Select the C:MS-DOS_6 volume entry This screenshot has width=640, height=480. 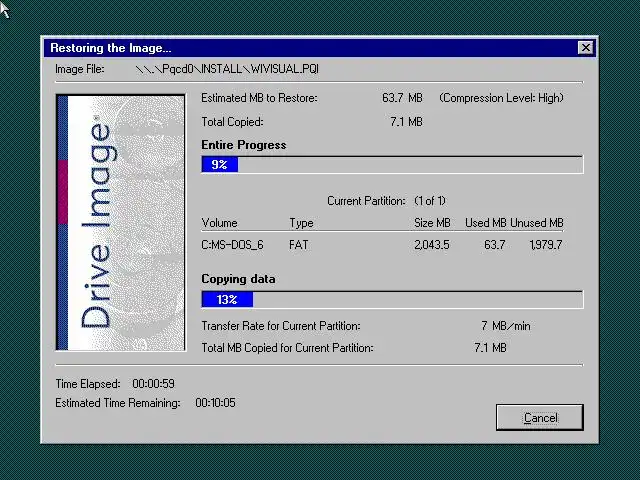pos(232,245)
